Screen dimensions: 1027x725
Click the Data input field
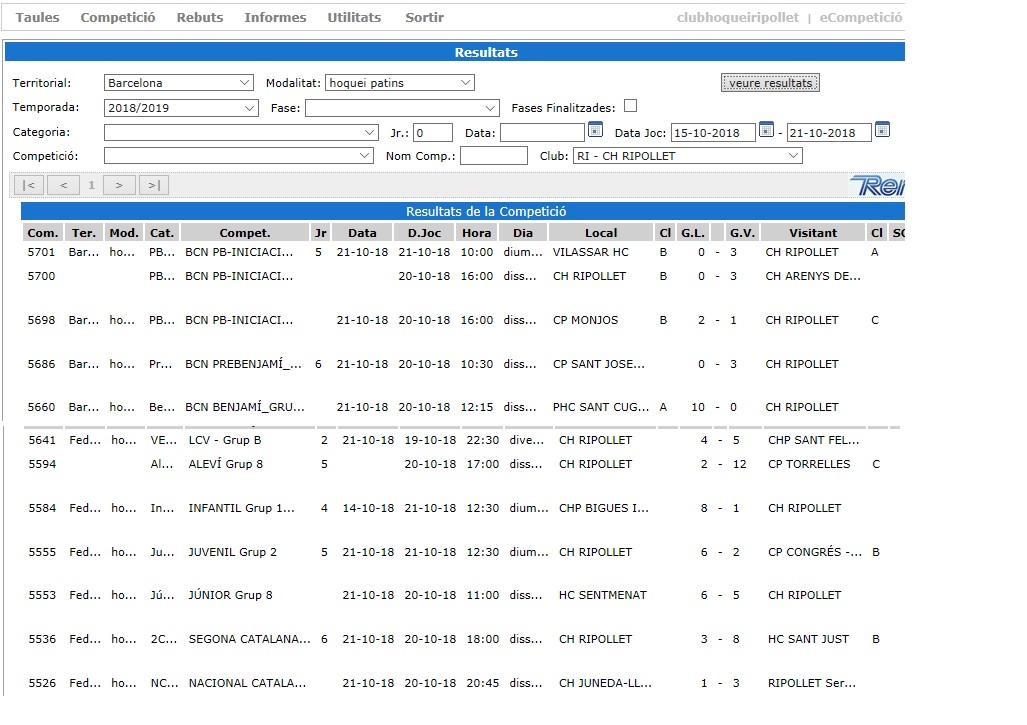[542, 132]
